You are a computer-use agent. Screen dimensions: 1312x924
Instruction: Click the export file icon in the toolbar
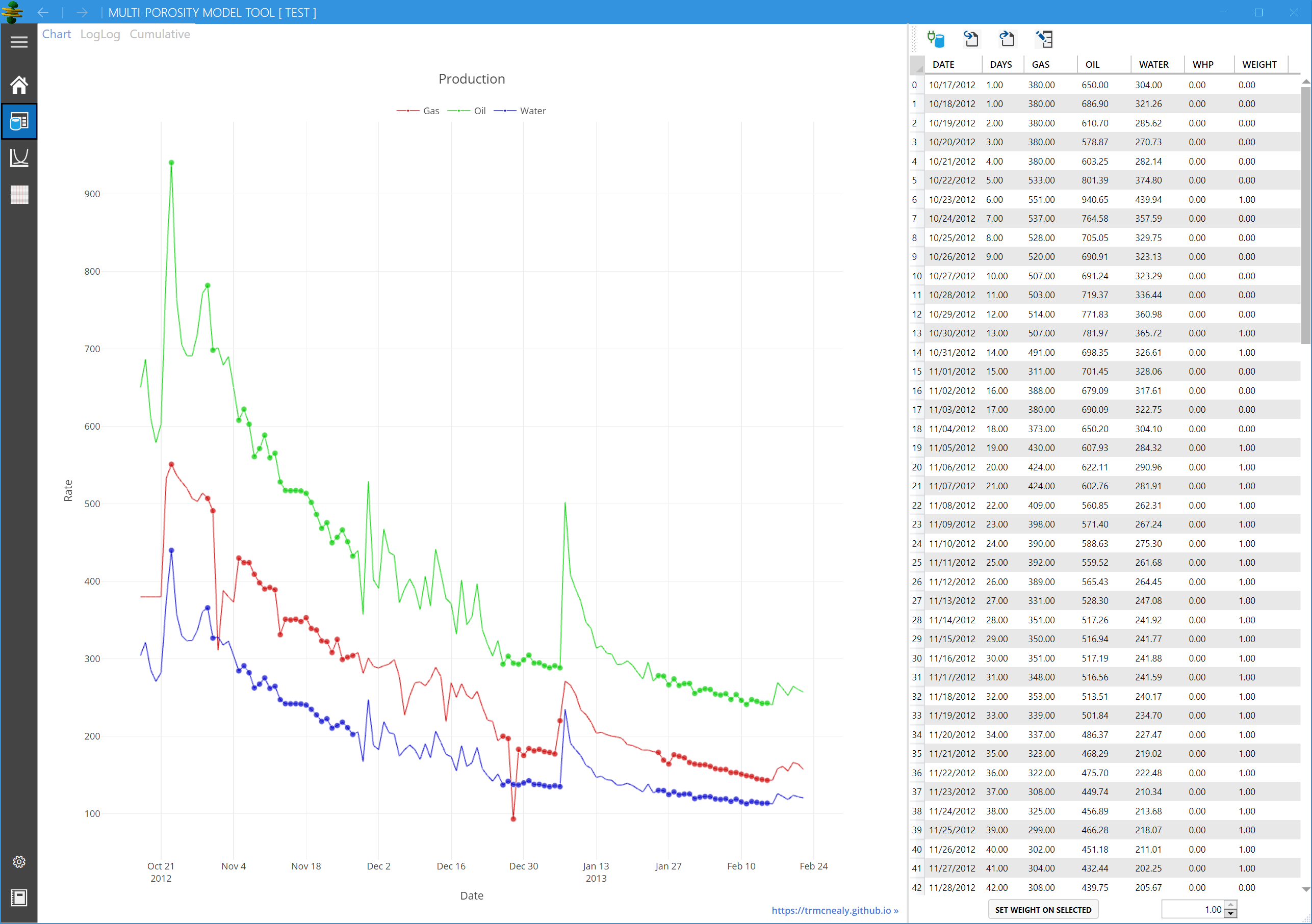click(1007, 39)
